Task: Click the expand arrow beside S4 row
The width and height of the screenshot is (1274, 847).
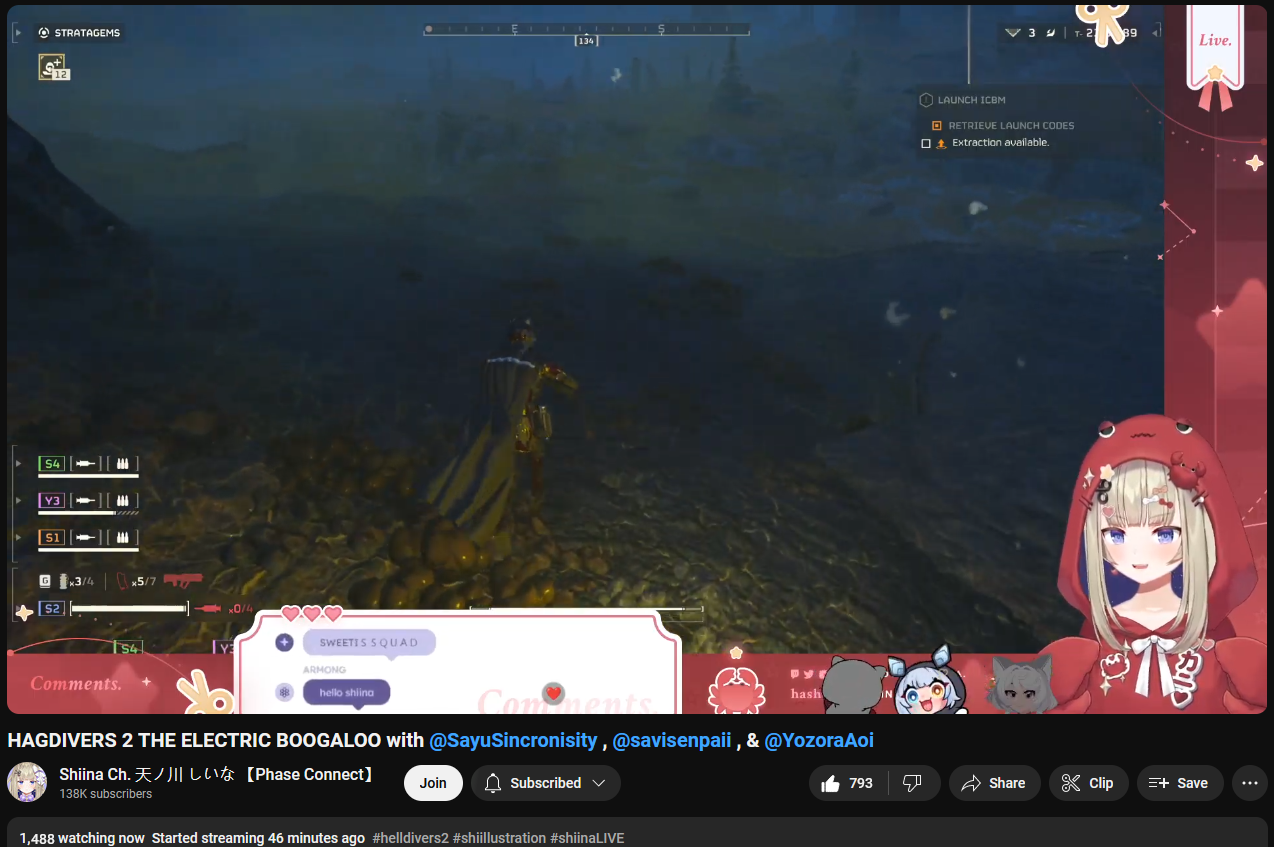Action: [17, 464]
